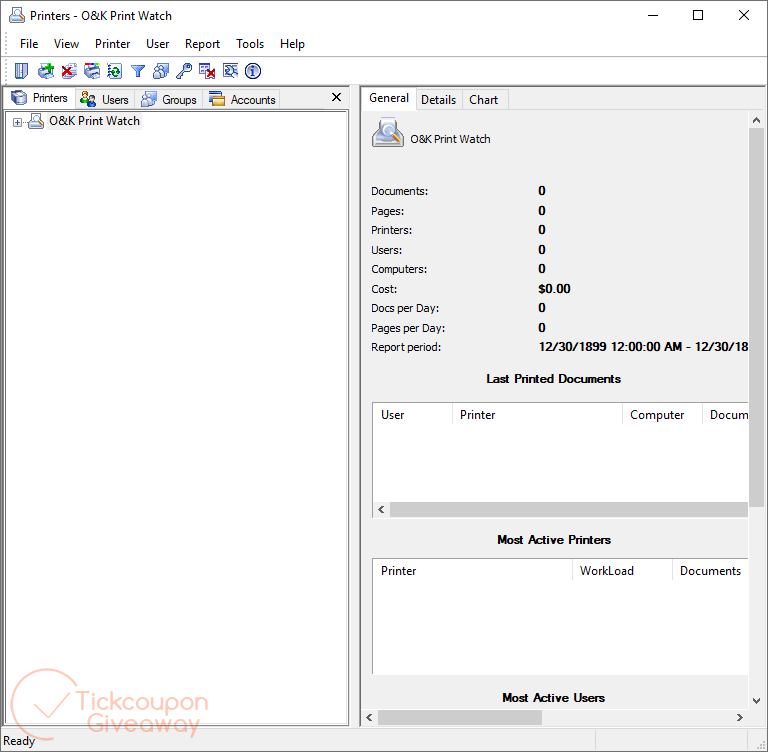
Task: Switch to the Accounts tab
Action: coord(242,99)
